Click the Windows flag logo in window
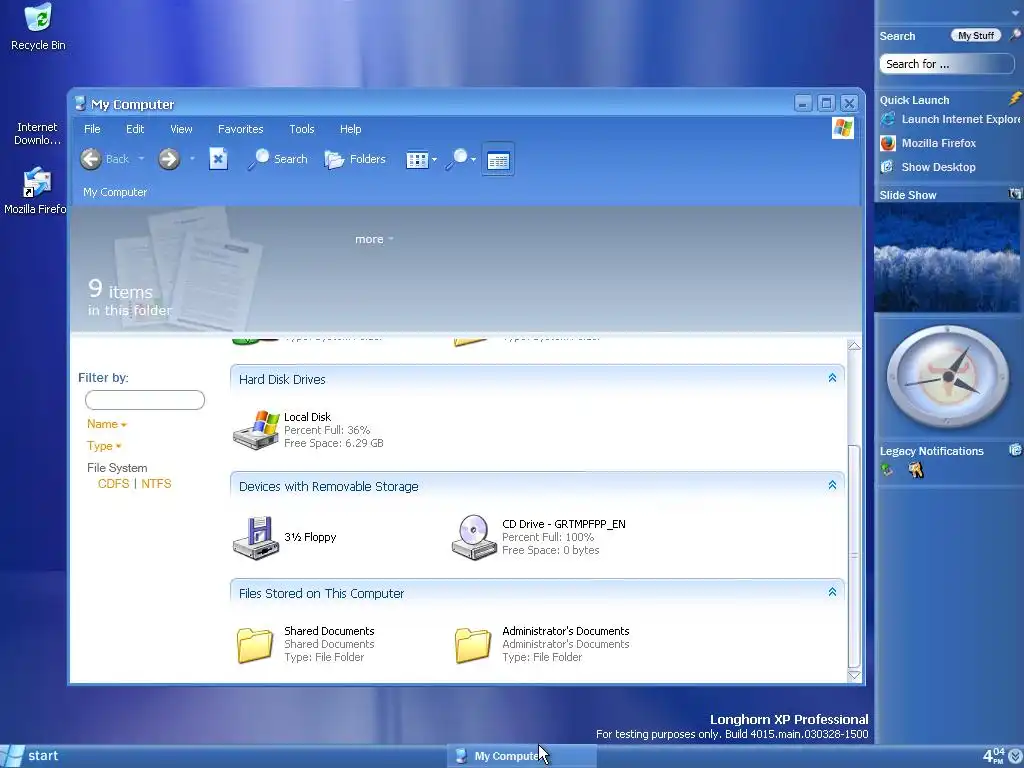 tap(842, 128)
